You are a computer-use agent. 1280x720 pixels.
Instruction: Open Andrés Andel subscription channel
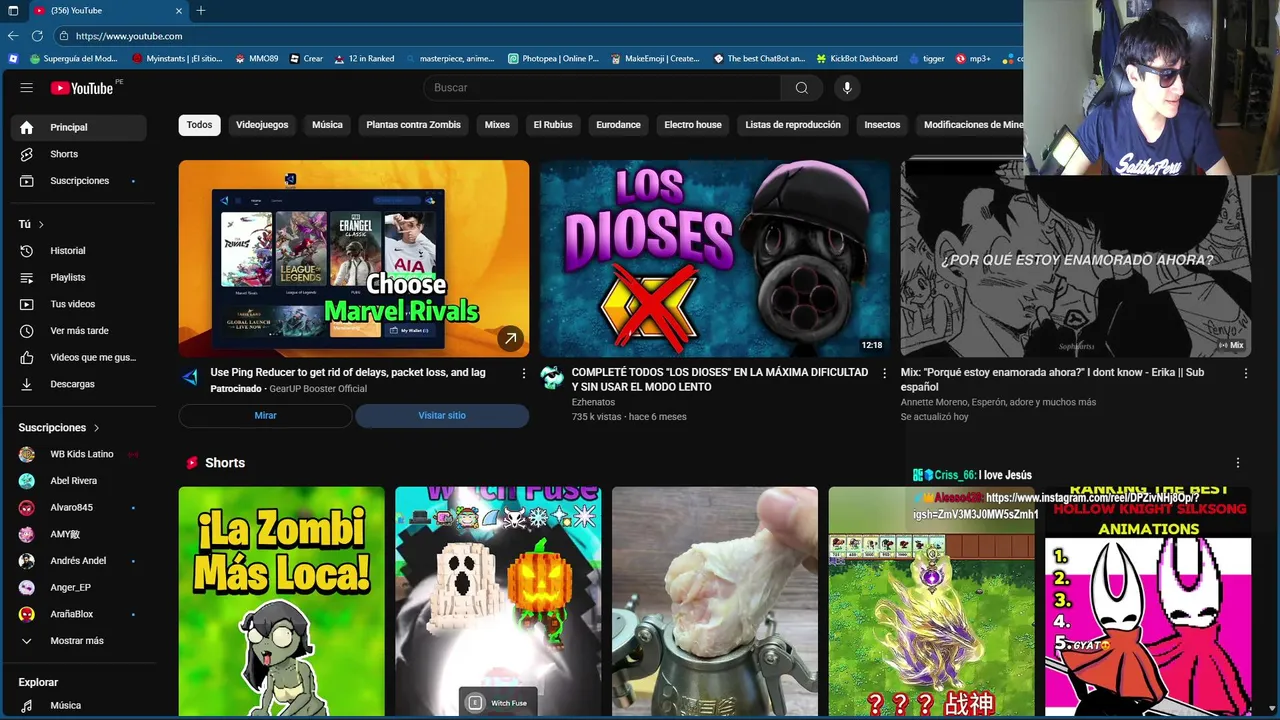tap(79, 561)
